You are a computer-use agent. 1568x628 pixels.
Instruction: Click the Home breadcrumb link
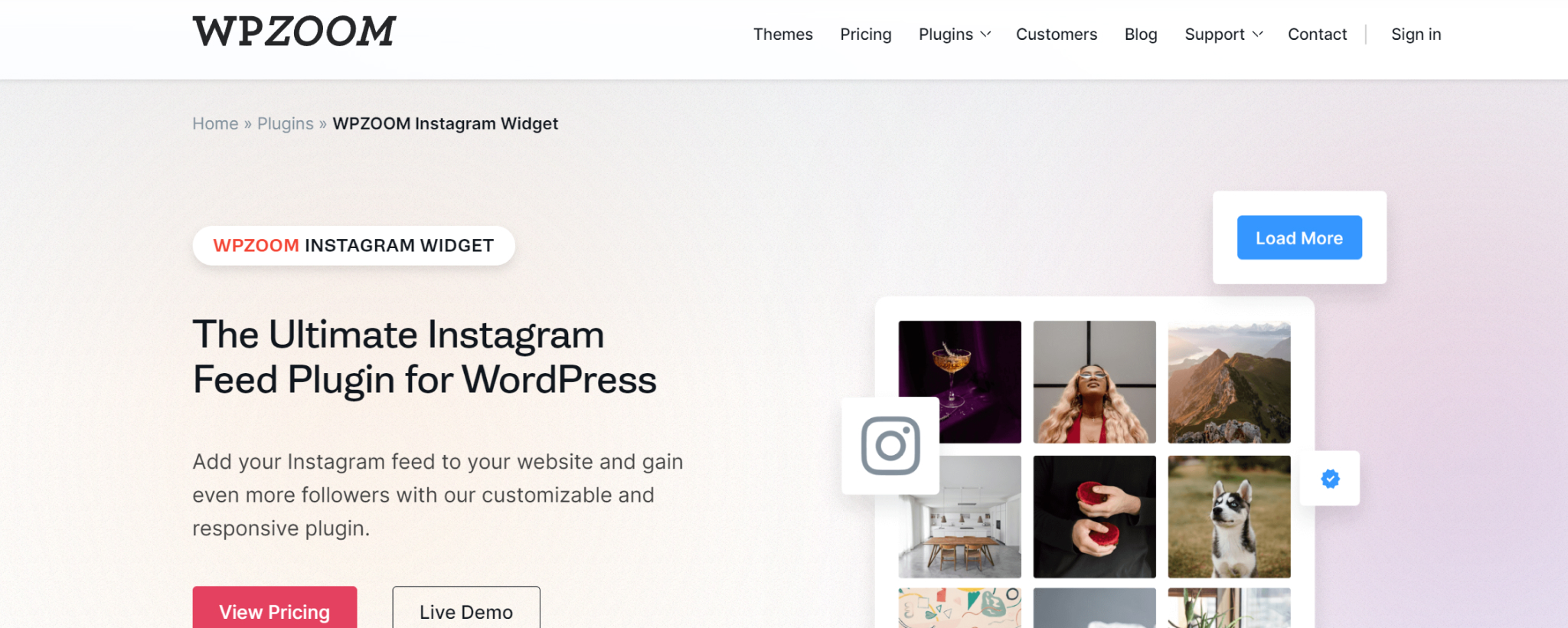pos(215,123)
